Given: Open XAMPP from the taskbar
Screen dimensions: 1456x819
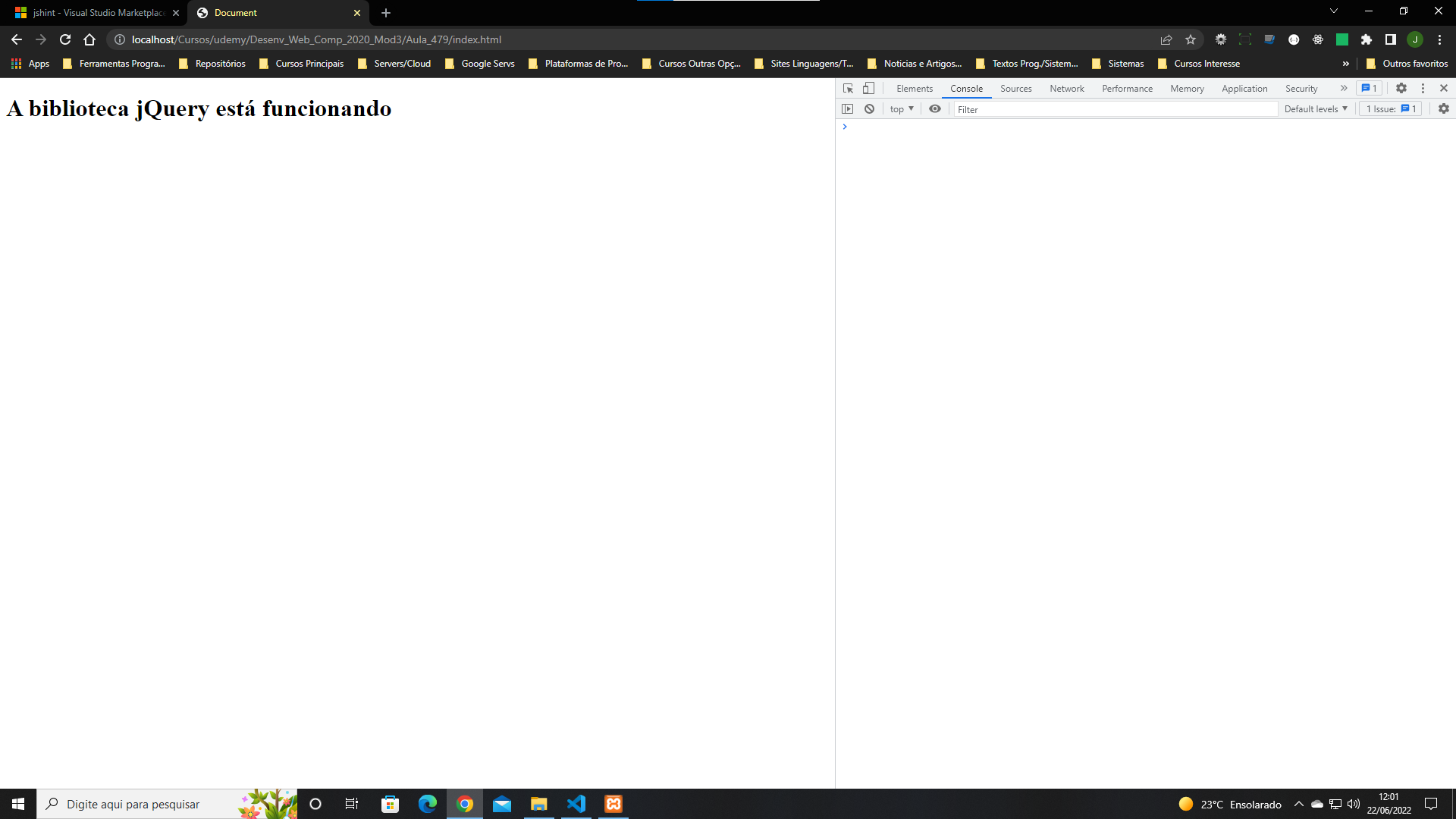Looking at the screenshot, I should [x=613, y=804].
